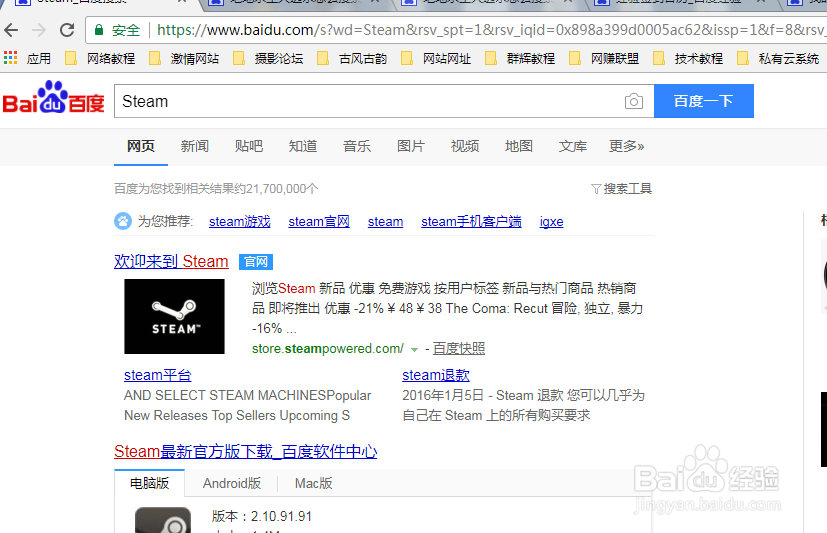Viewport: 827px width, 533px height.
Task: Open the store.steampowered.com green URL
Action: click(x=328, y=348)
